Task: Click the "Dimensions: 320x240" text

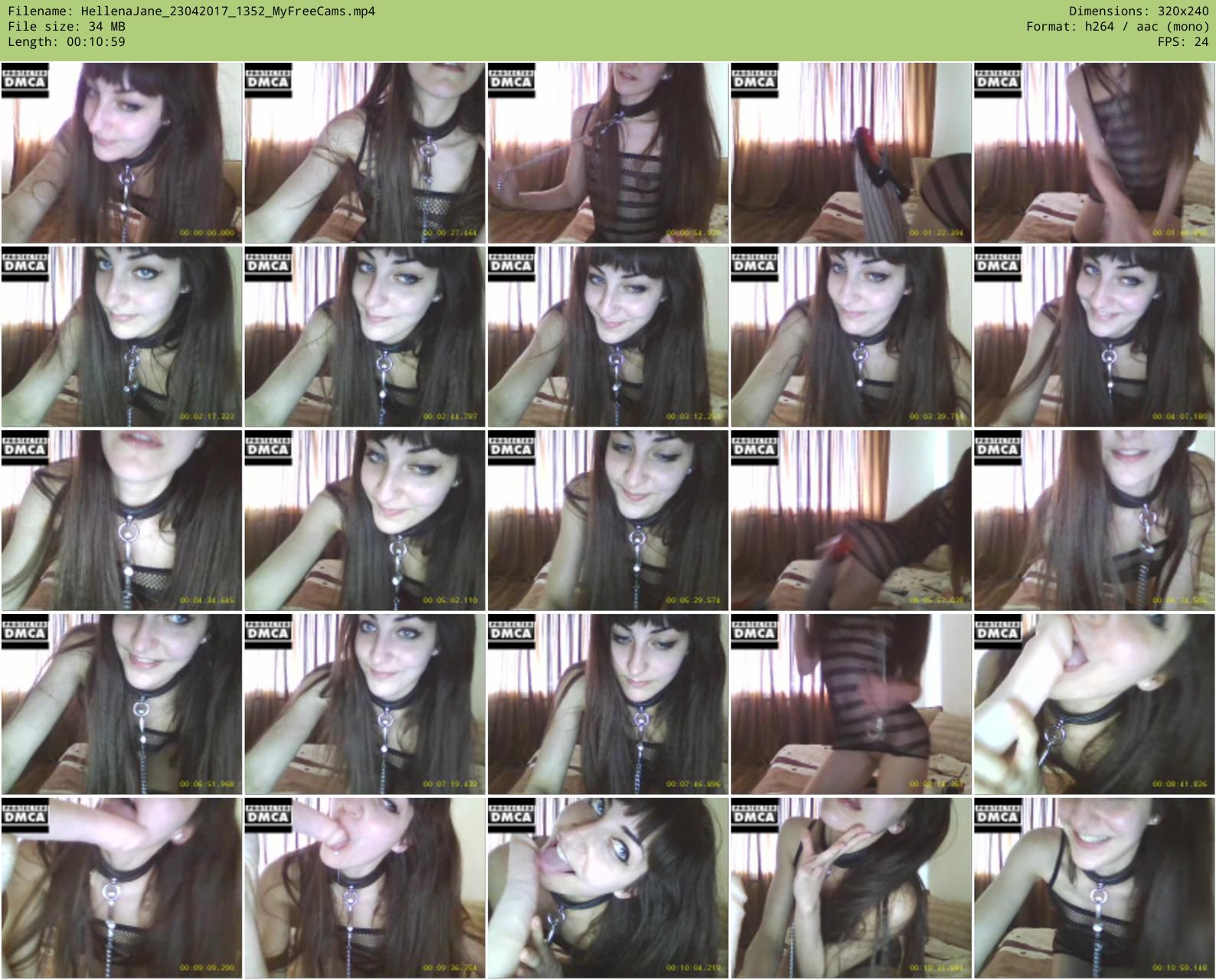Action: [1139, 11]
